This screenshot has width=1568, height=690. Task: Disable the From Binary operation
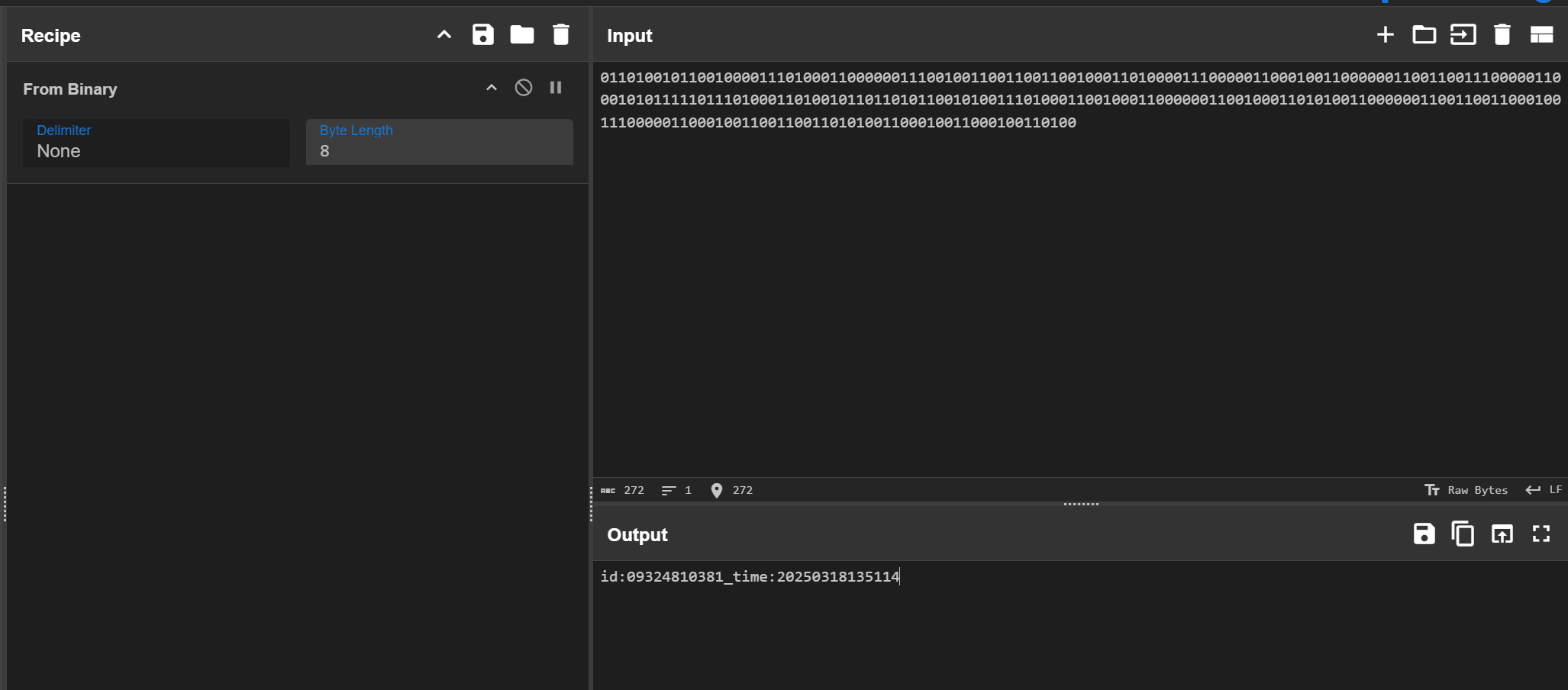click(x=524, y=88)
